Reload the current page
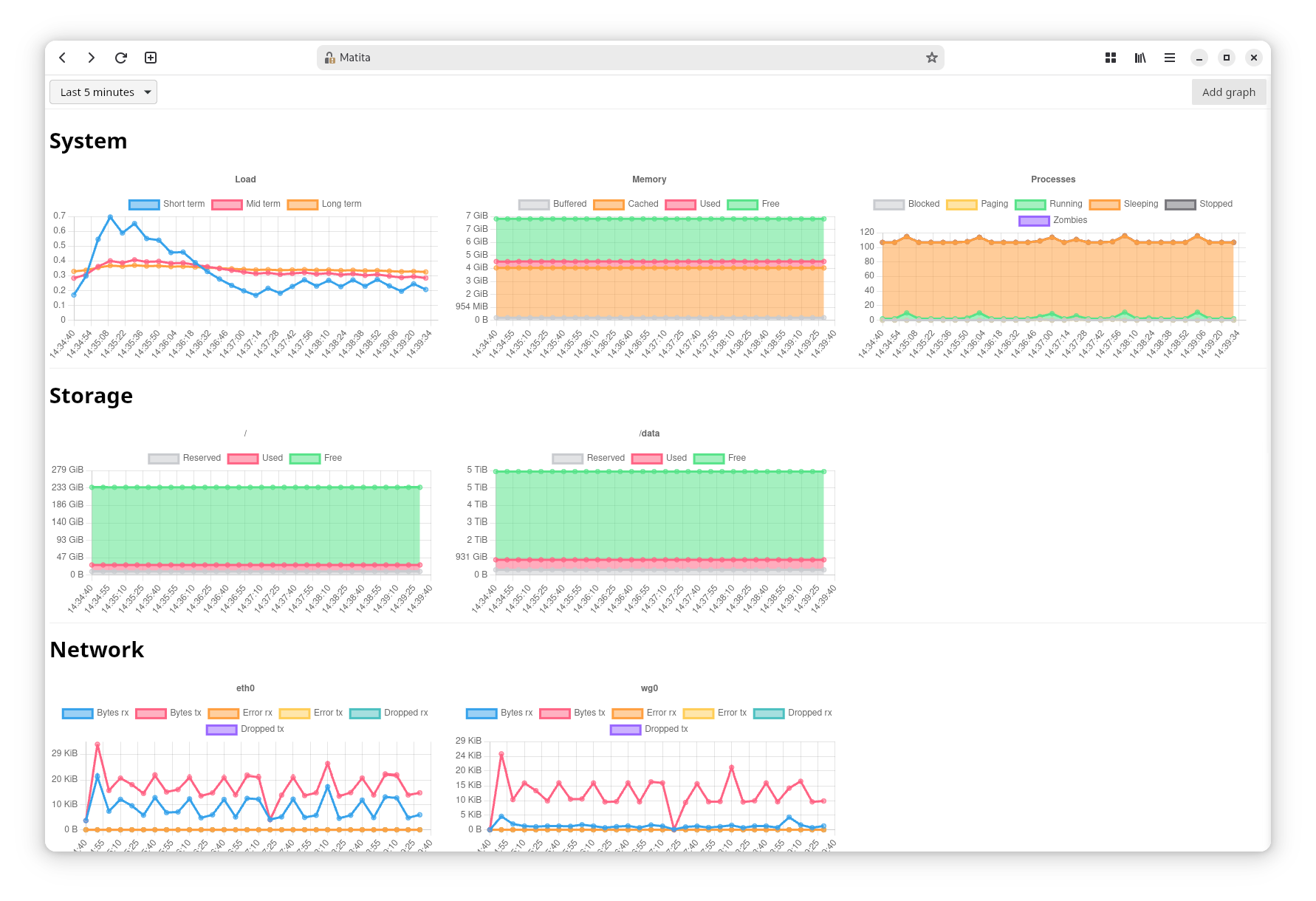 coord(121,58)
